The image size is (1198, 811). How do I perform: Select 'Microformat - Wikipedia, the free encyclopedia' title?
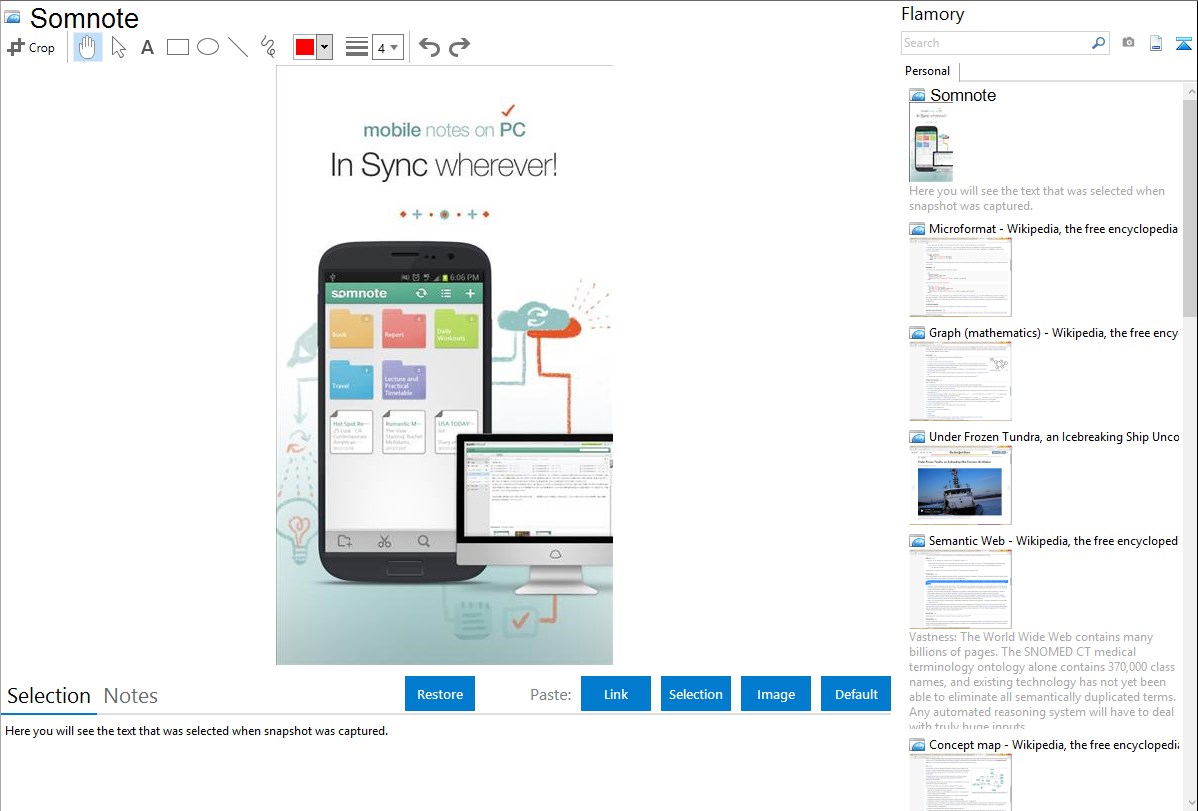pyautogui.click(x=1053, y=229)
